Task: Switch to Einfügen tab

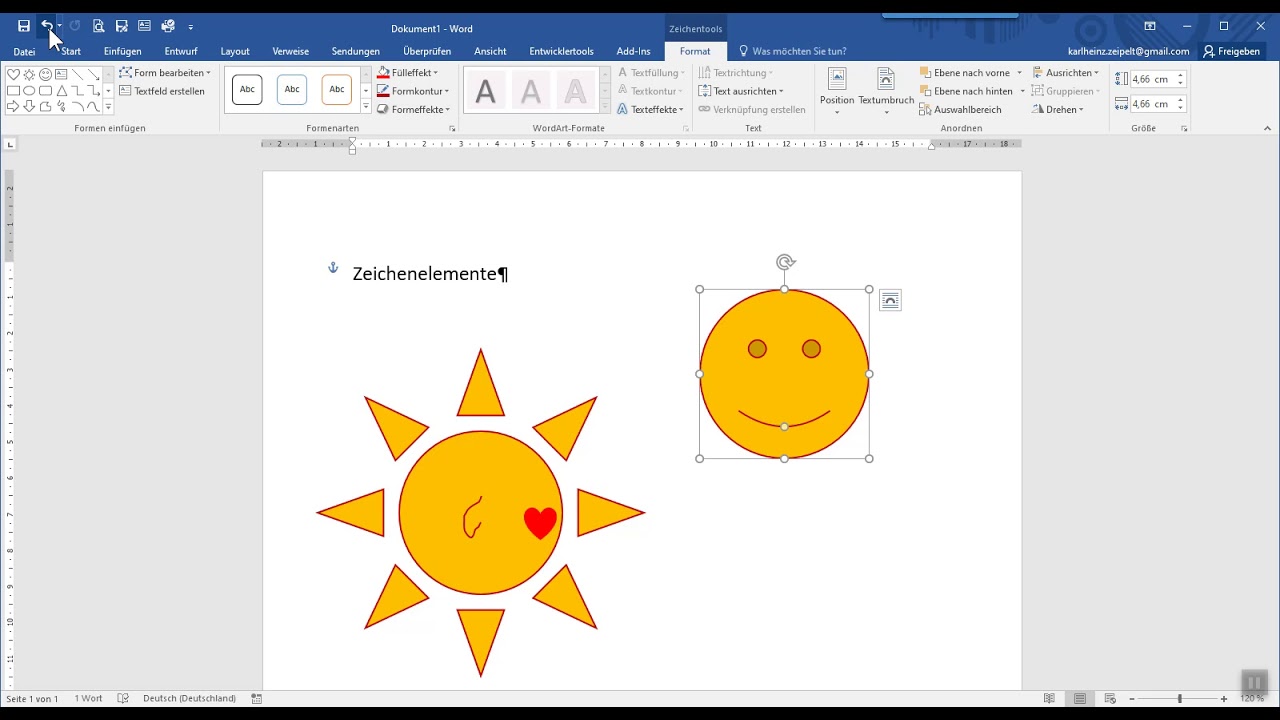Action: (122, 51)
